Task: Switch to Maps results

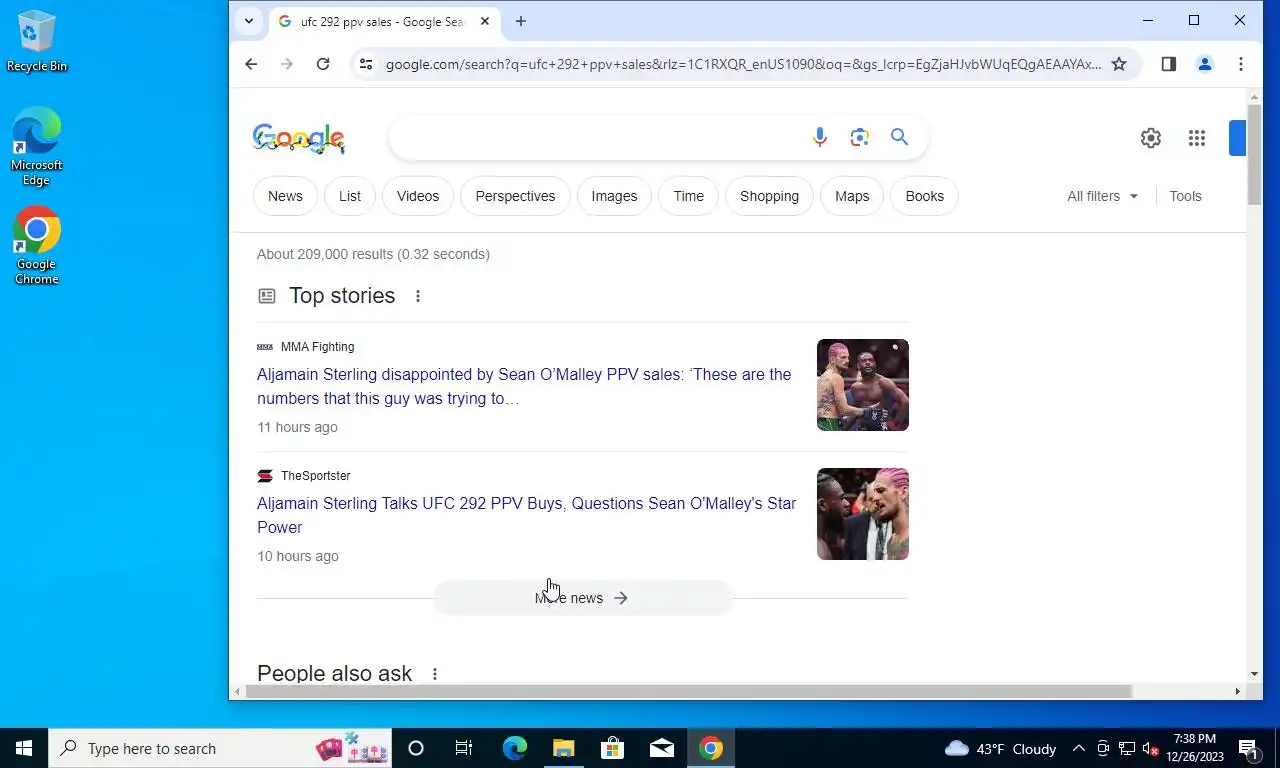Action: (852, 196)
